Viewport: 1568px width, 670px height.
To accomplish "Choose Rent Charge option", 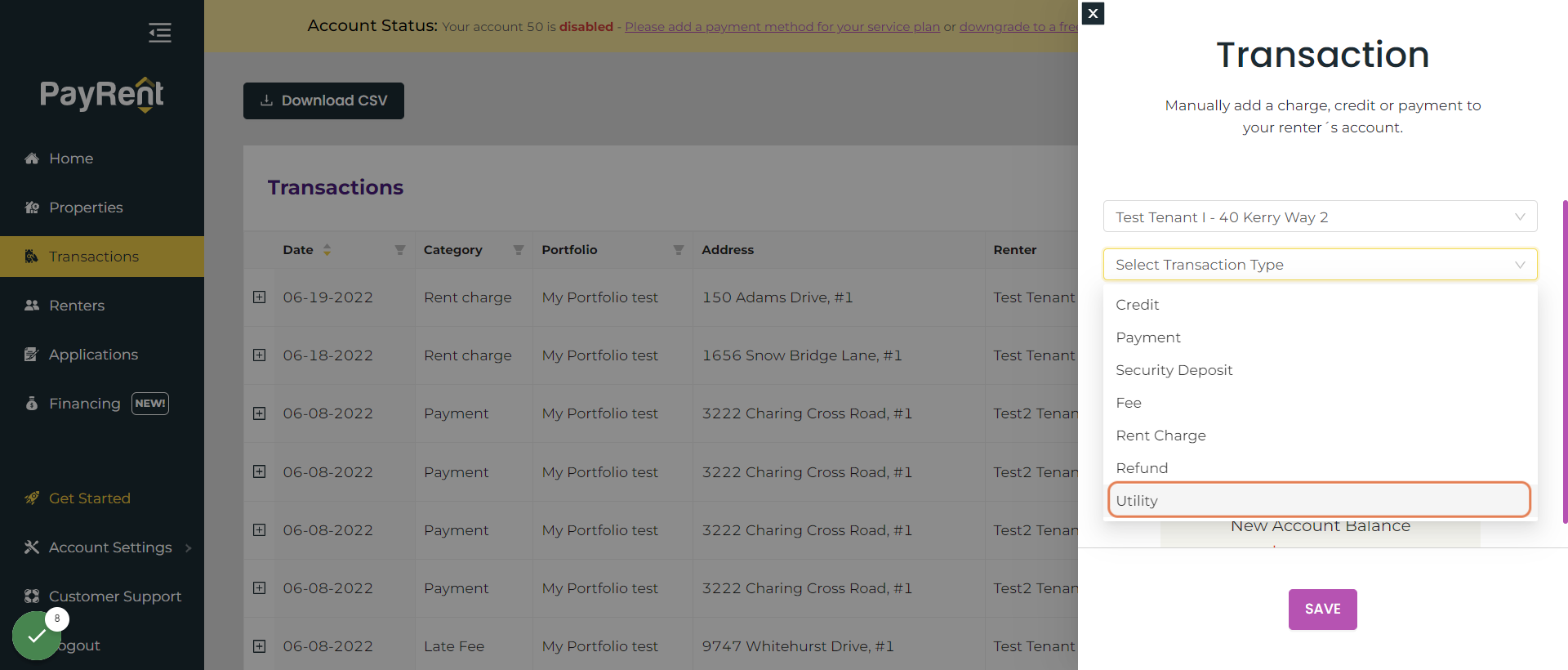I will [1320, 435].
